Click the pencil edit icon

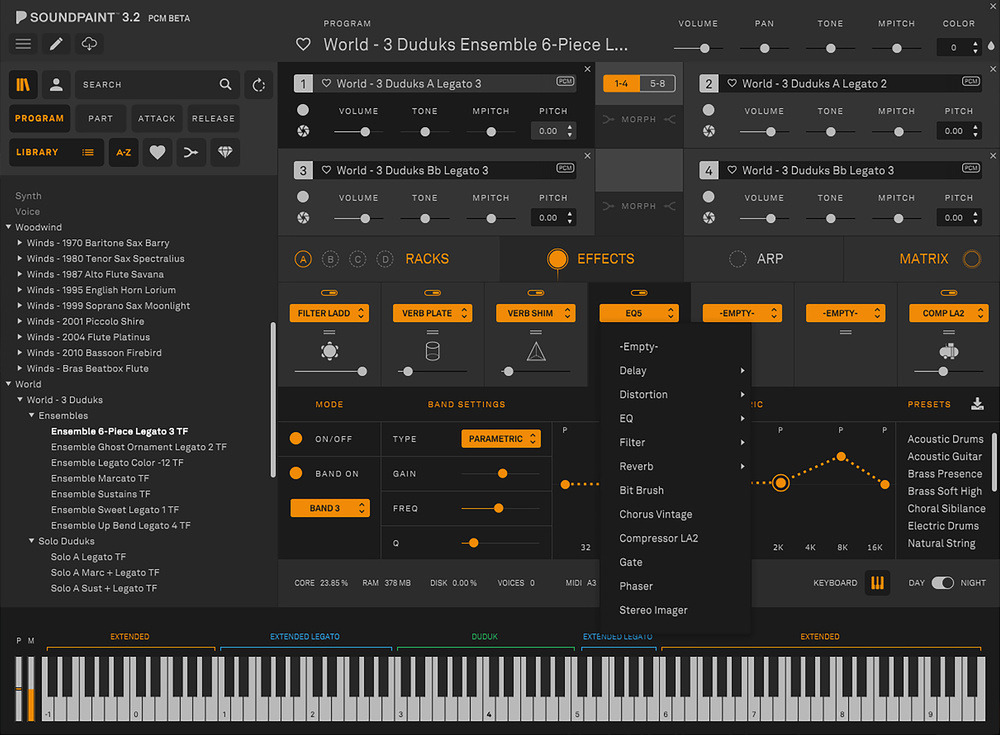coord(56,44)
